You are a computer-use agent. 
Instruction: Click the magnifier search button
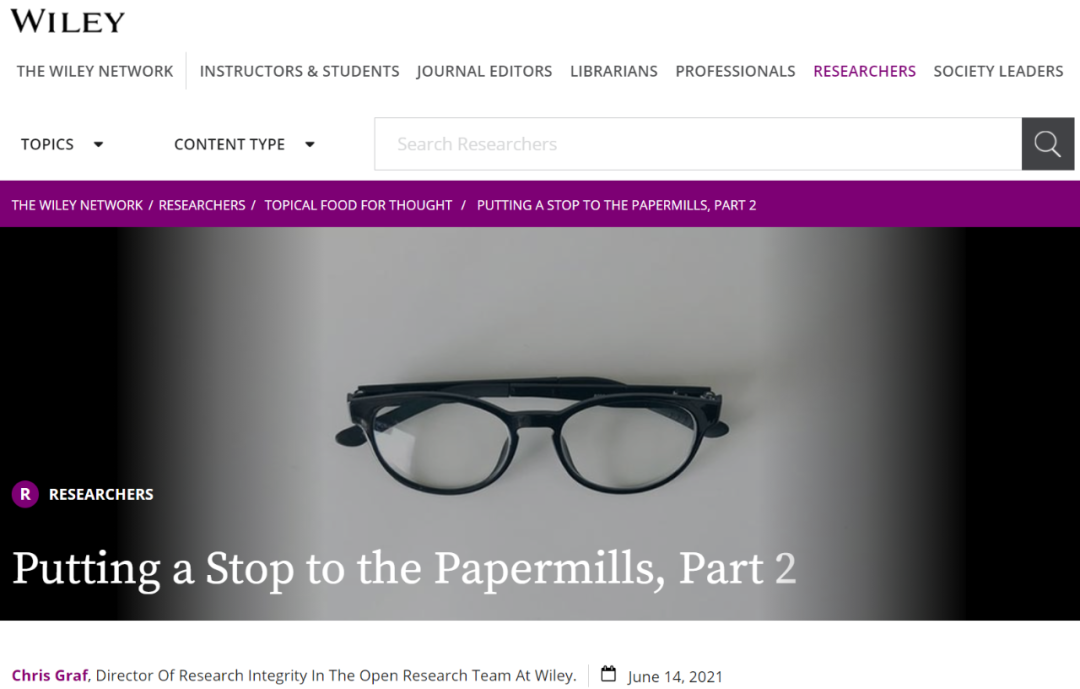pos(1048,144)
